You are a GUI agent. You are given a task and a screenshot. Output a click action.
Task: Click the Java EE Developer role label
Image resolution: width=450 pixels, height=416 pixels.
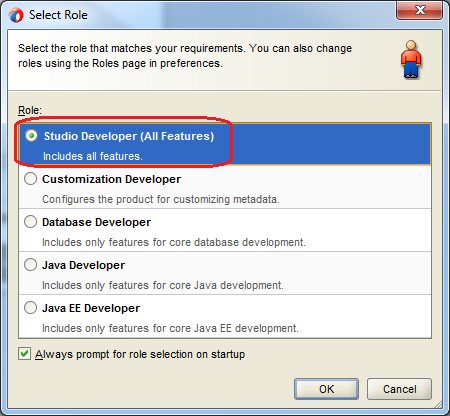pyautogui.click(x=91, y=308)
